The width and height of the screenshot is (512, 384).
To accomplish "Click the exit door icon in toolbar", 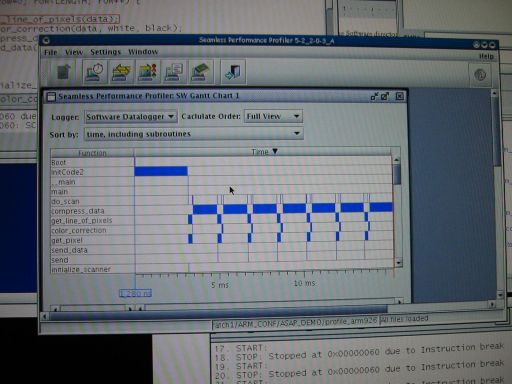I will point(233,72).
